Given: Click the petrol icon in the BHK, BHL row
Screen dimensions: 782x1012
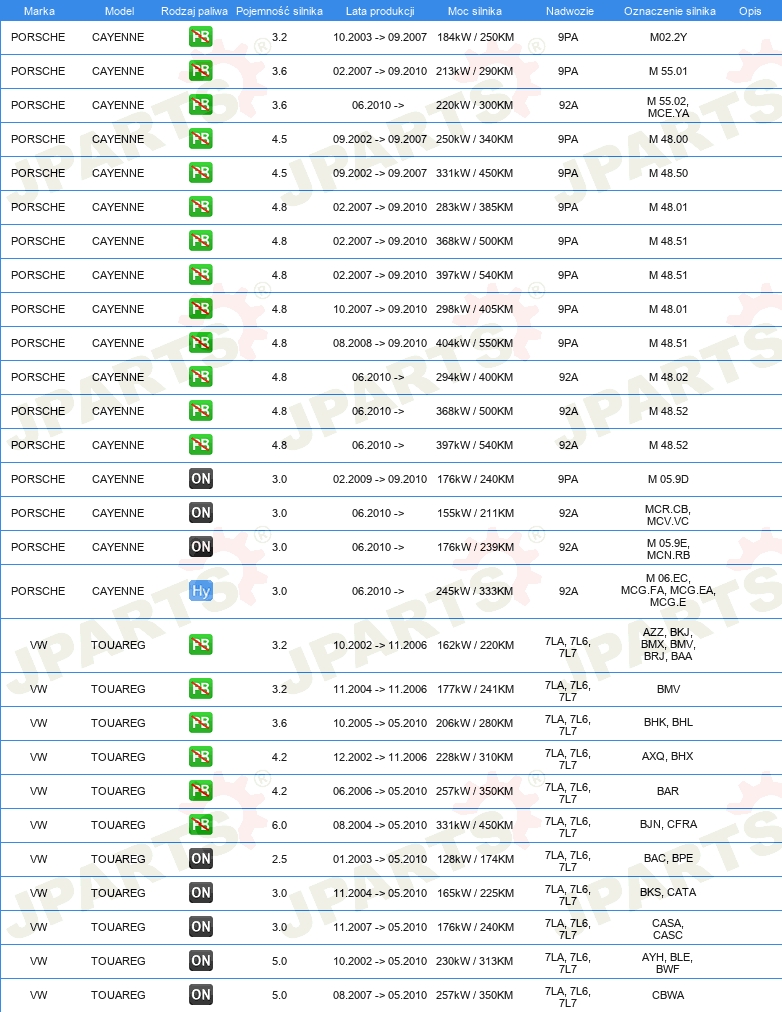Looking at the screenshot, I should 201,723.
